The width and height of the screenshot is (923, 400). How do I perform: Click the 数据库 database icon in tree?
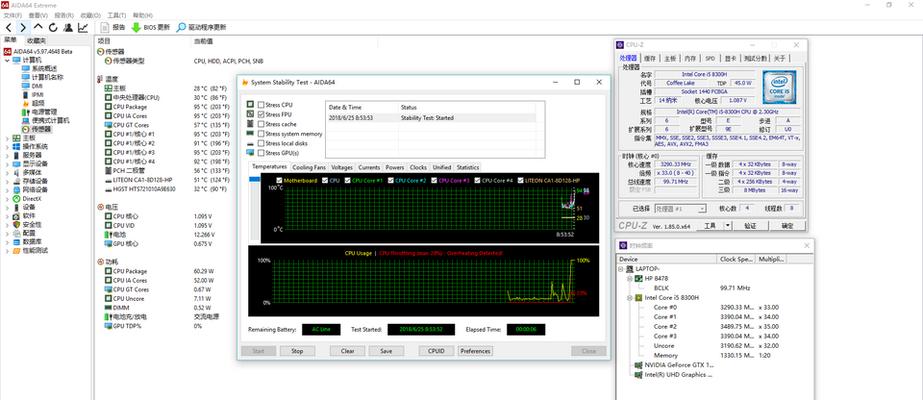[16, 242]
